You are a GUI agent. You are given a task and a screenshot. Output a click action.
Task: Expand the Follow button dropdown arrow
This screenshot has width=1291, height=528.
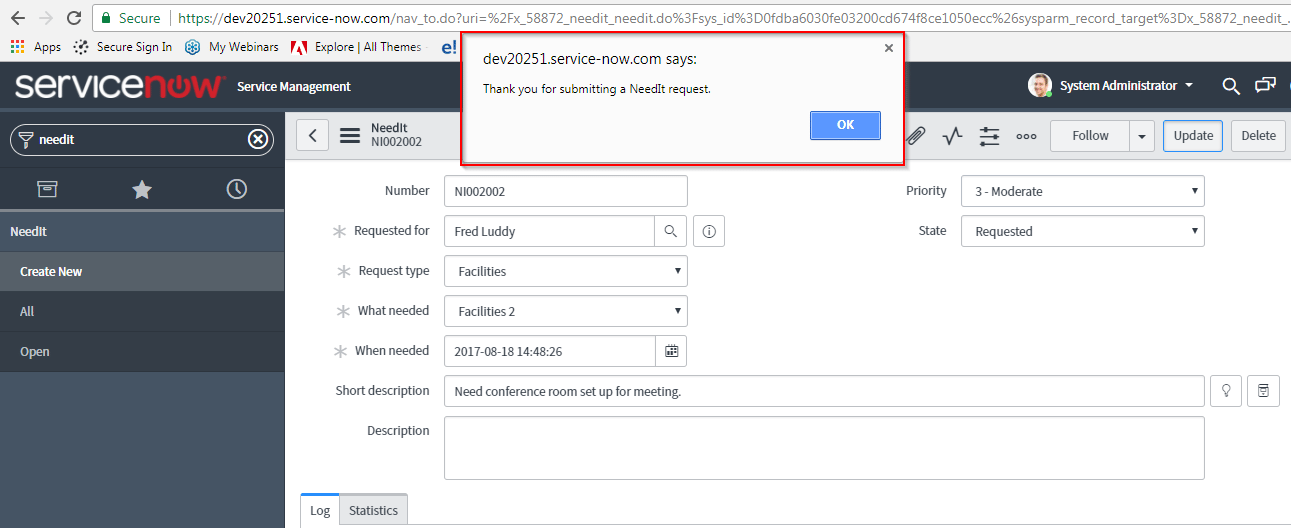click(1142, 136)
